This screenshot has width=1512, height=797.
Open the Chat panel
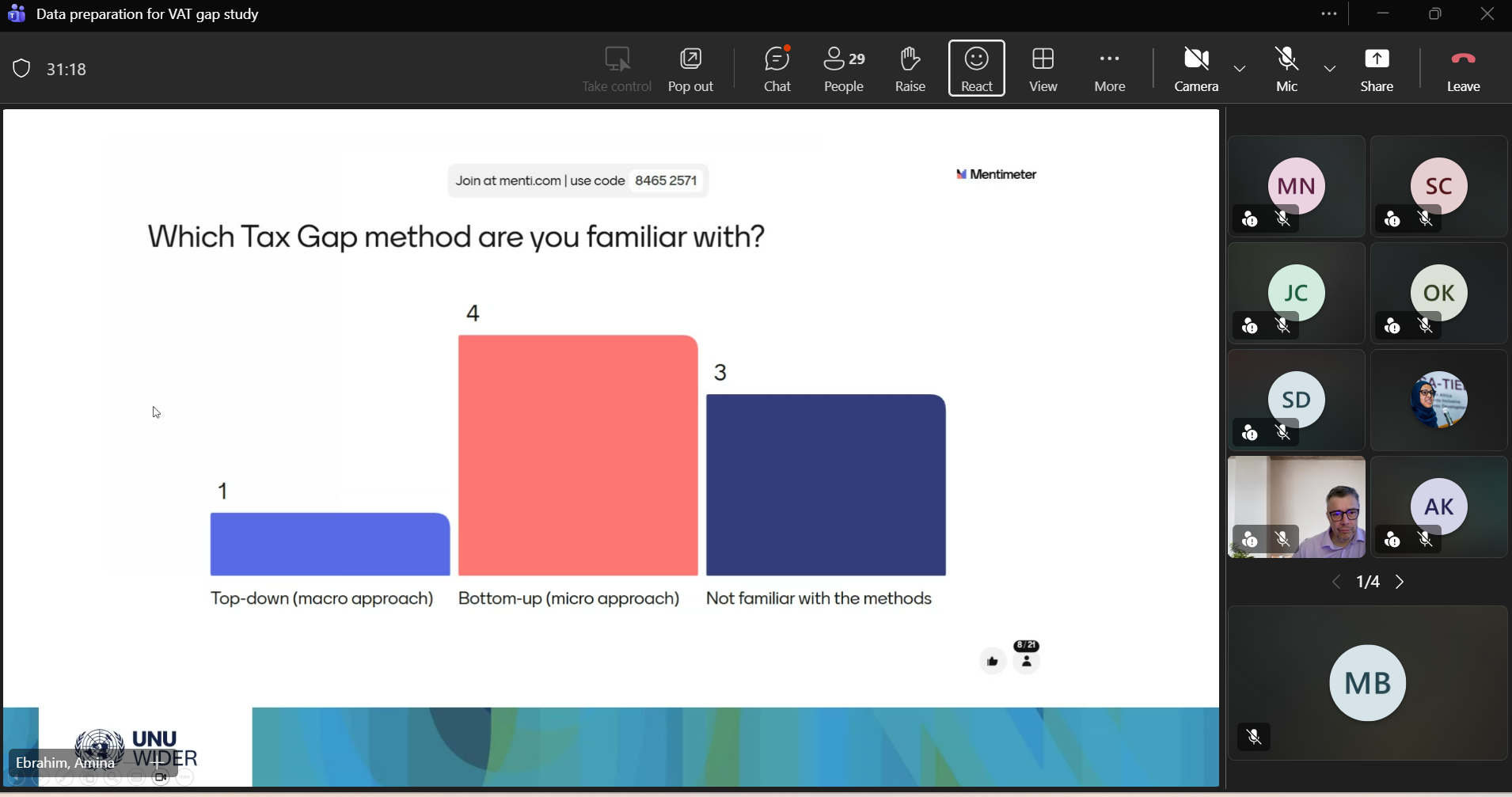coord(777,69)
